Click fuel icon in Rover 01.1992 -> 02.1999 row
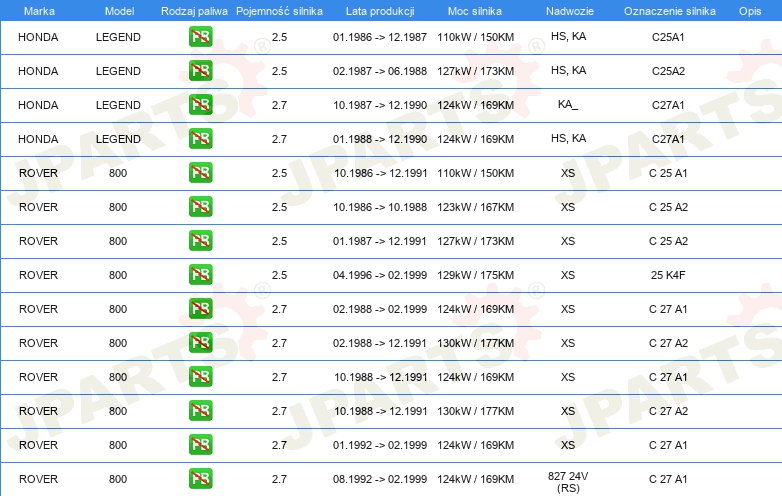782x496 pixels. [x=200, y=444]
